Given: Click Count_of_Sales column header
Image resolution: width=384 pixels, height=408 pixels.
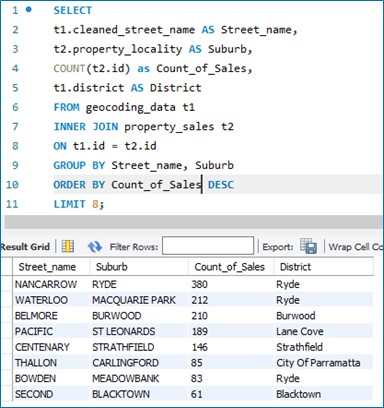Looking at the screenshot, I should (231, 267).
